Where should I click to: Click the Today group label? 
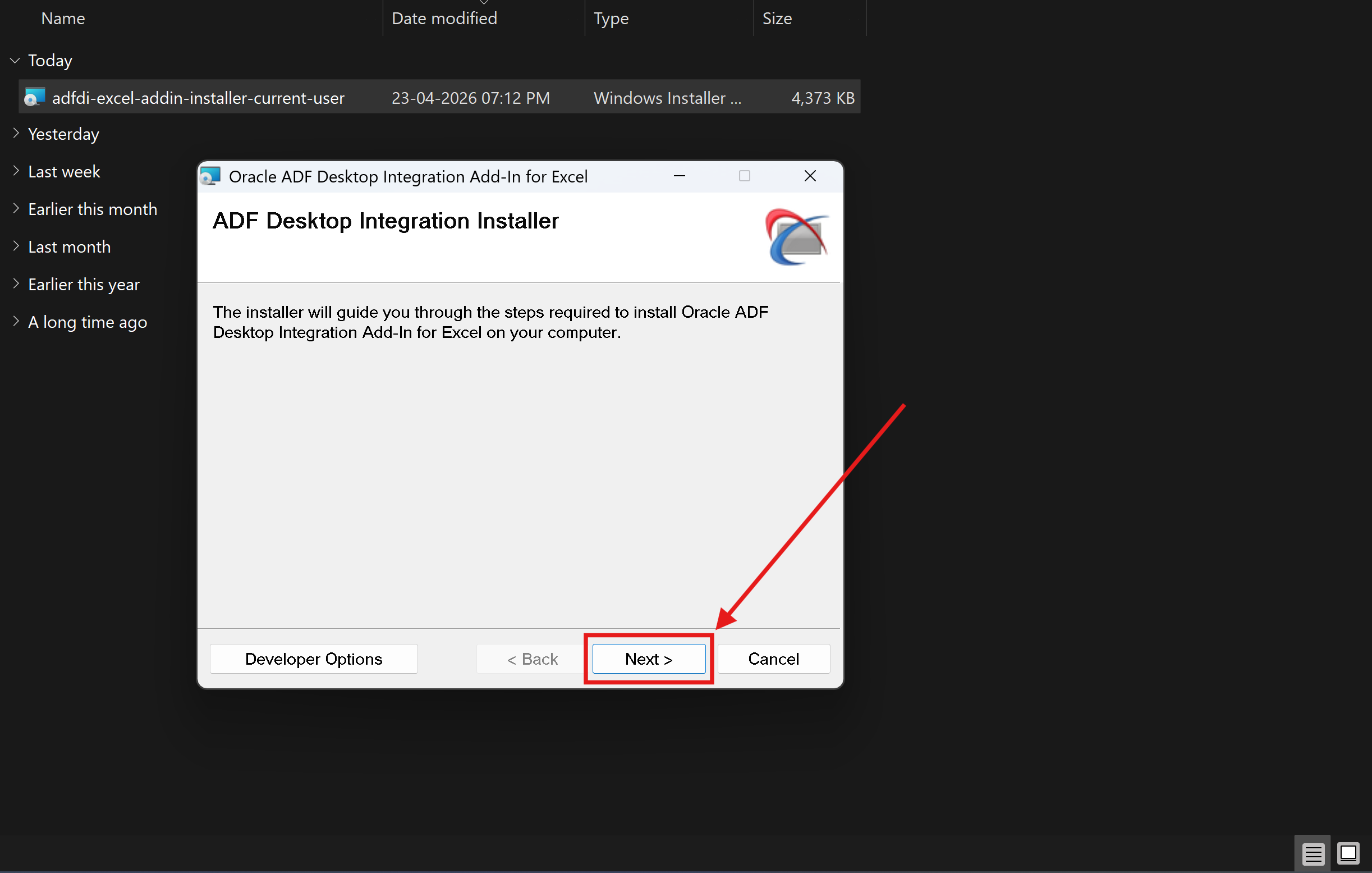coord(50,61)
